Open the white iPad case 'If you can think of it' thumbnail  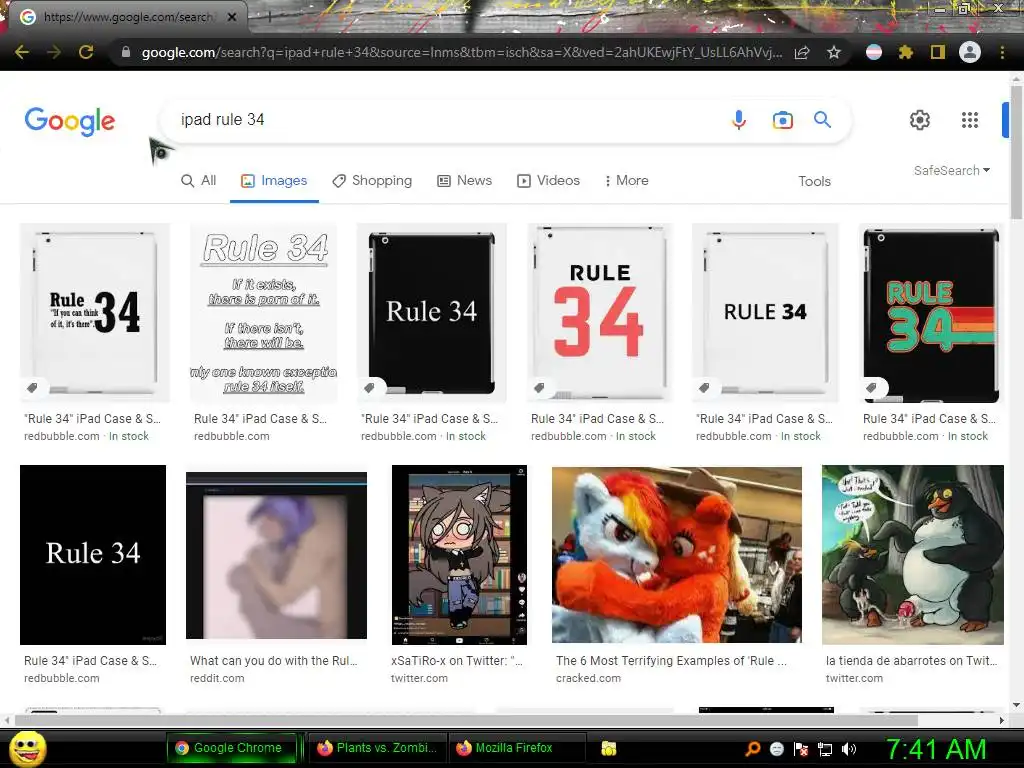pos(95,312)
